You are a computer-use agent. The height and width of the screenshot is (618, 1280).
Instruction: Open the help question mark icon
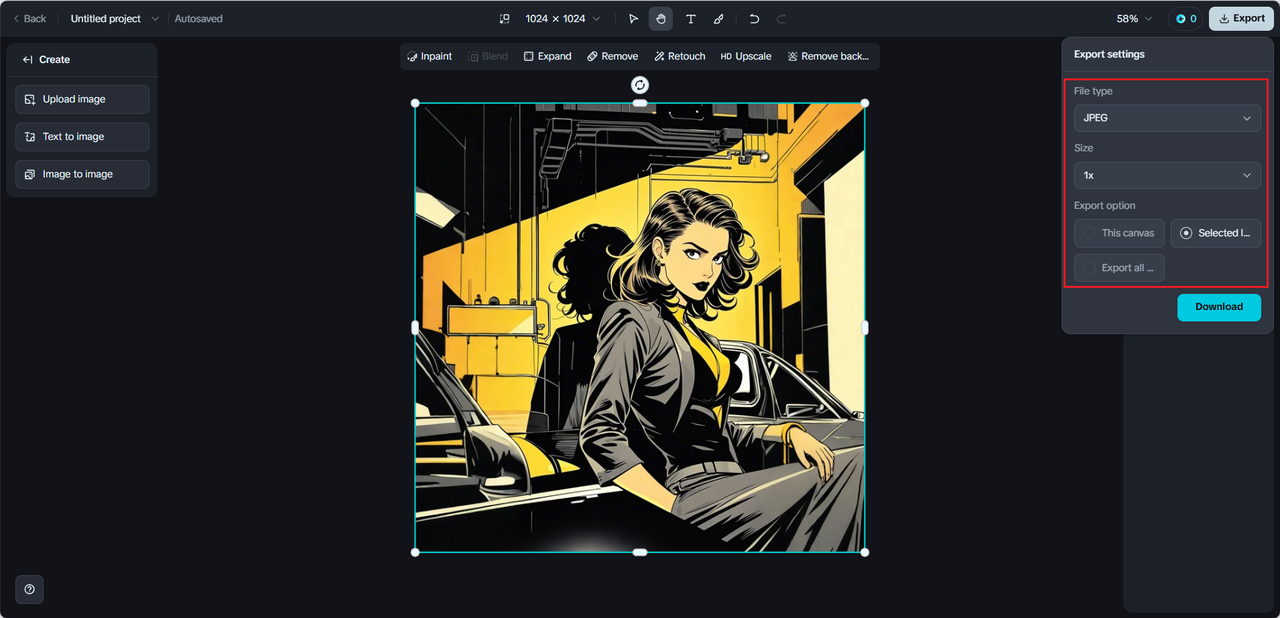tap(29, 590)
